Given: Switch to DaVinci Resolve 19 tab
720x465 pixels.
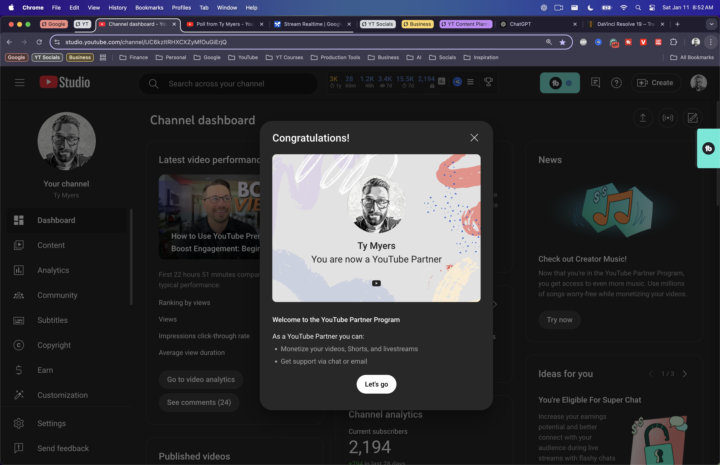Looking at the screenshot, I should (625, 24).
